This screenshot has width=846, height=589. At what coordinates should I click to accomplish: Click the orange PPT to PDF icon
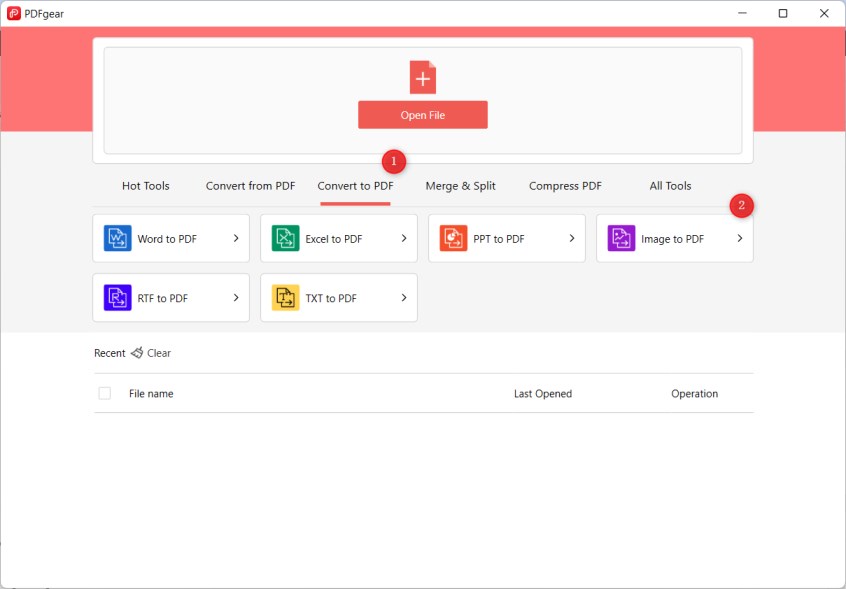point(453,239)
